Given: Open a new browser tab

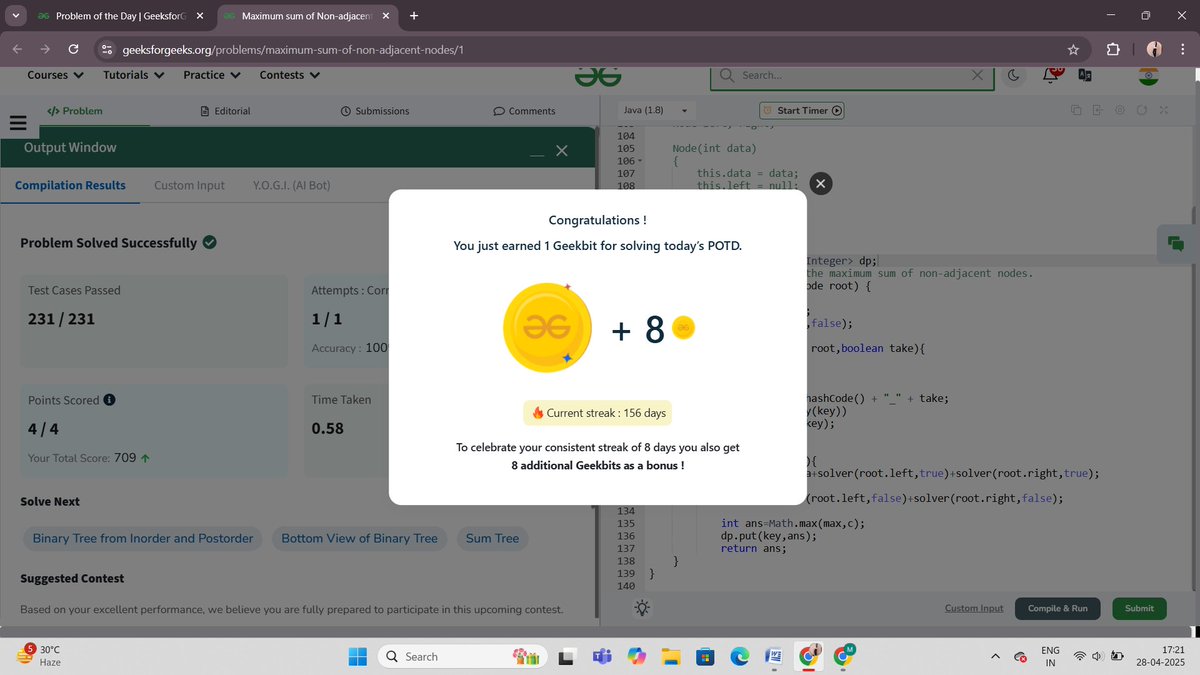Looking at the screenshot, I should point(414,16).
